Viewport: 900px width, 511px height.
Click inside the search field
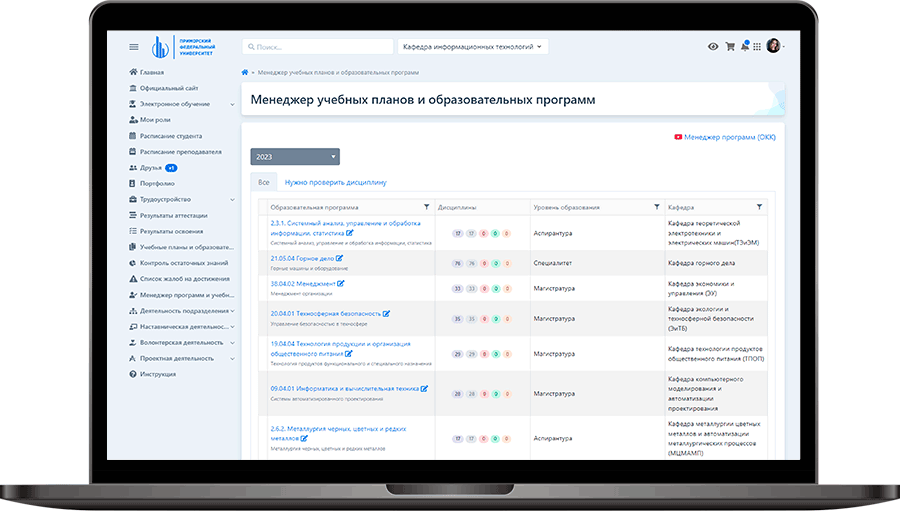318,47
